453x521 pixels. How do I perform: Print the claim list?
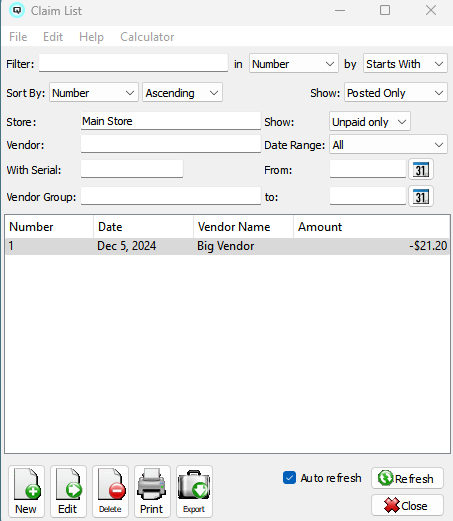pyautogui.click(x=152, y=491)
